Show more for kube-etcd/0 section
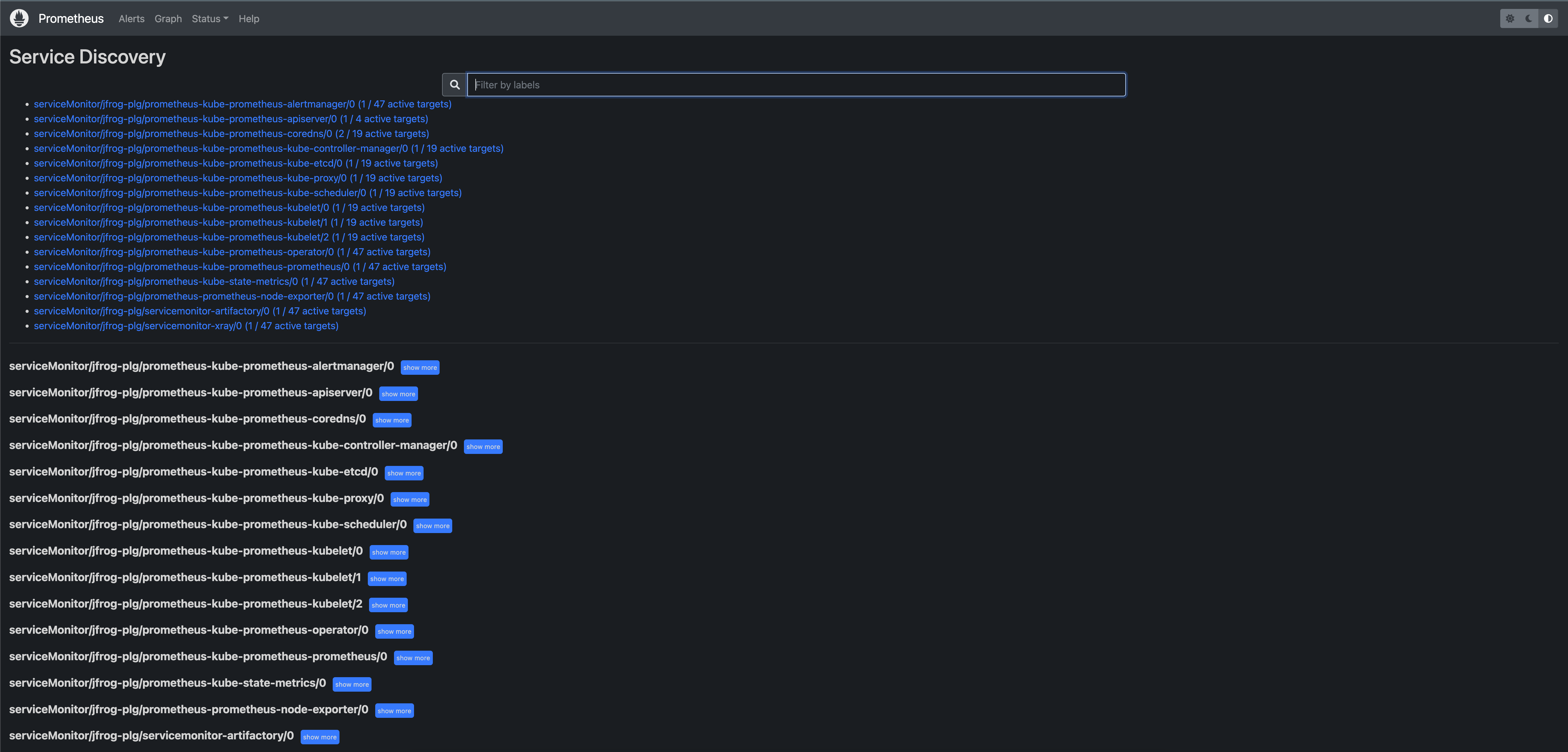The image size is (1568, 752). tap(404, 473)
